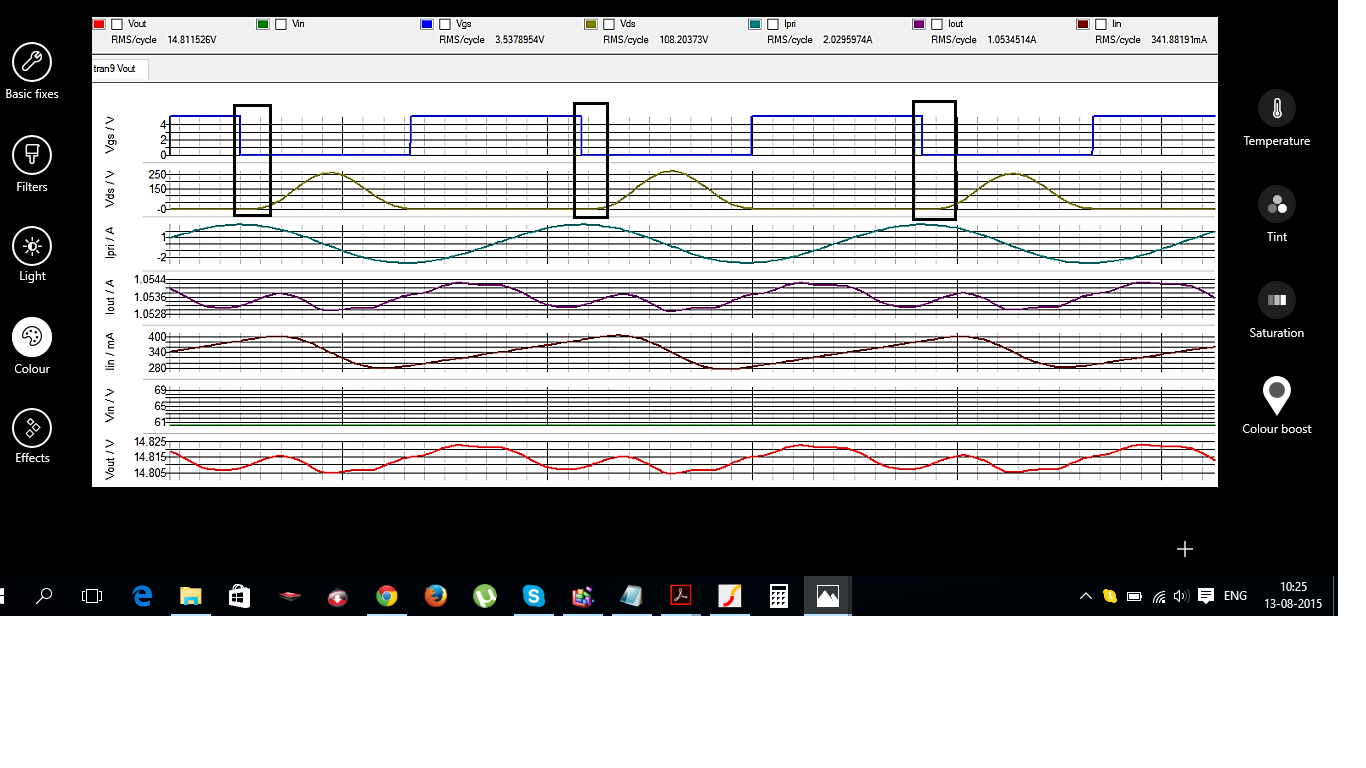Launch Firefox from the taskbar
This screenshot has height=768, width=1366.
coord(436,596)
